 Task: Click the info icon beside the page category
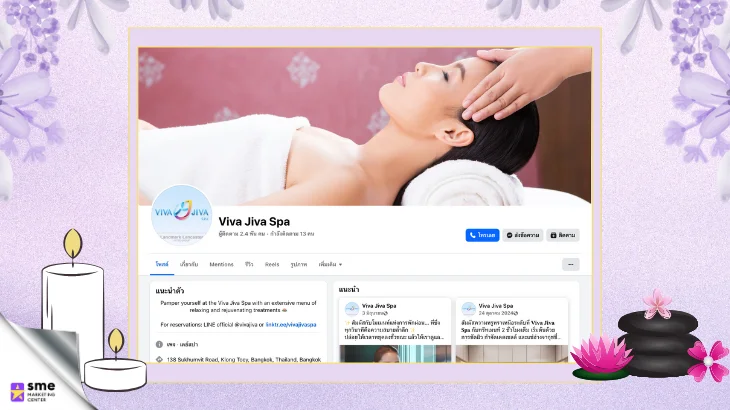(160, 344)
